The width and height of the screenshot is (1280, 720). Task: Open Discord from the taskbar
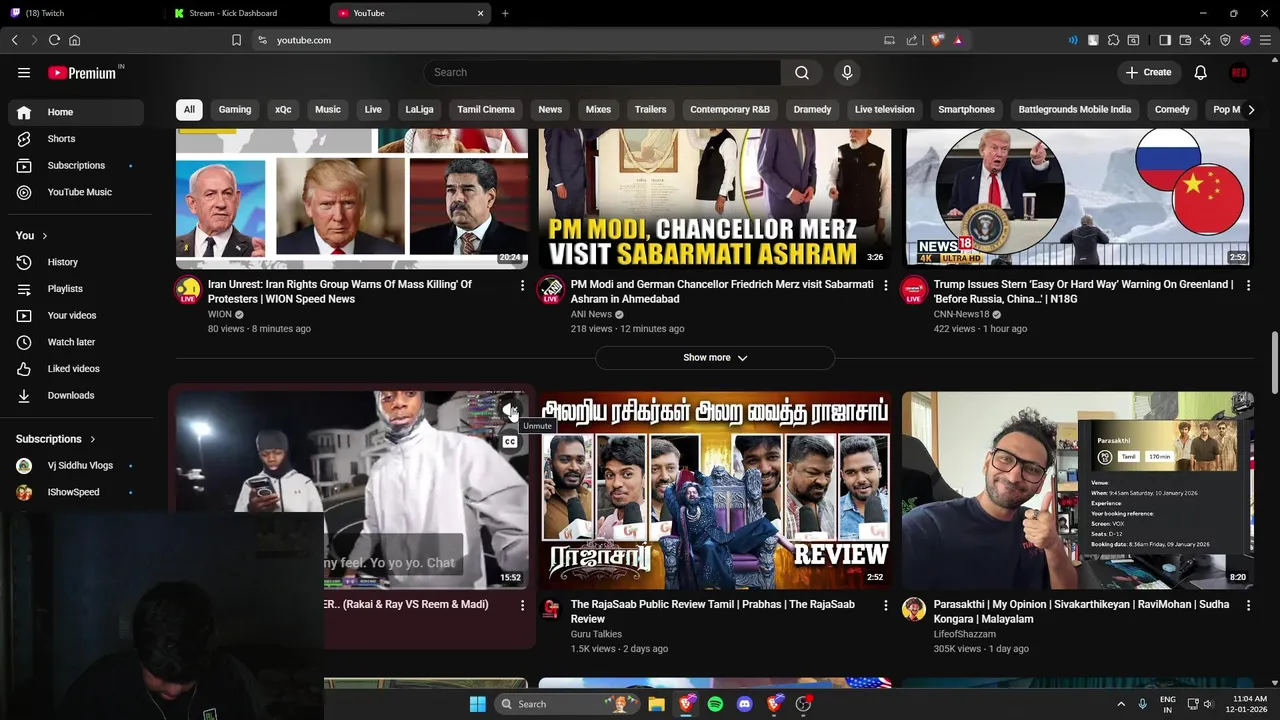click(x=744, y=704)
